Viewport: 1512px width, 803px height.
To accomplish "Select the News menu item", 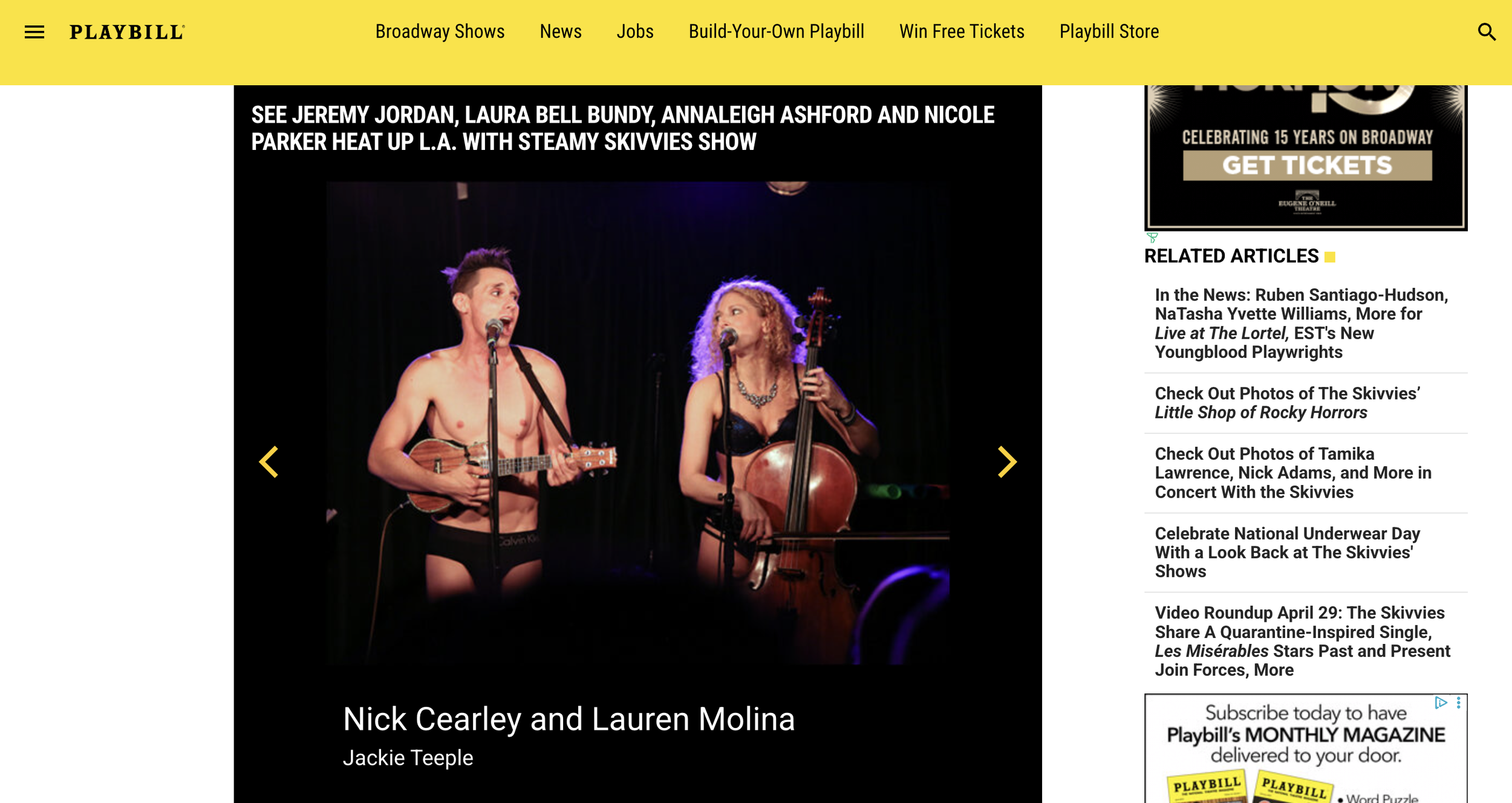I will pyautogui.click(x=561, y=31).
